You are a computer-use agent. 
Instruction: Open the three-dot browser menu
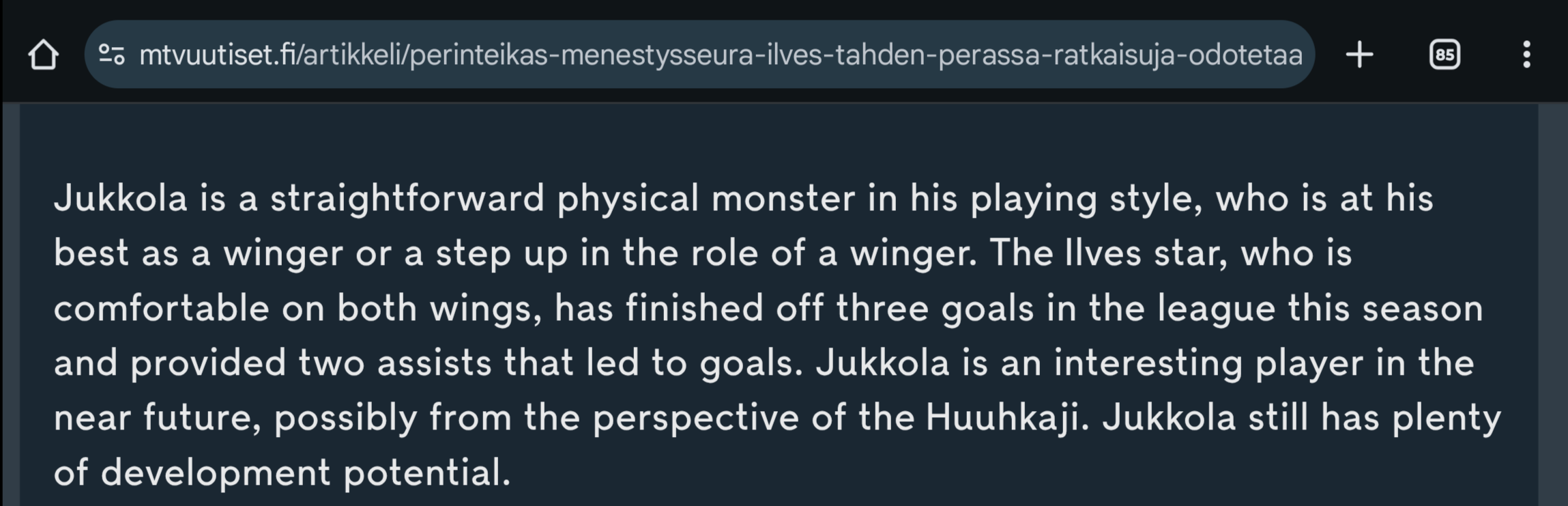click(x=1526, y=55)
